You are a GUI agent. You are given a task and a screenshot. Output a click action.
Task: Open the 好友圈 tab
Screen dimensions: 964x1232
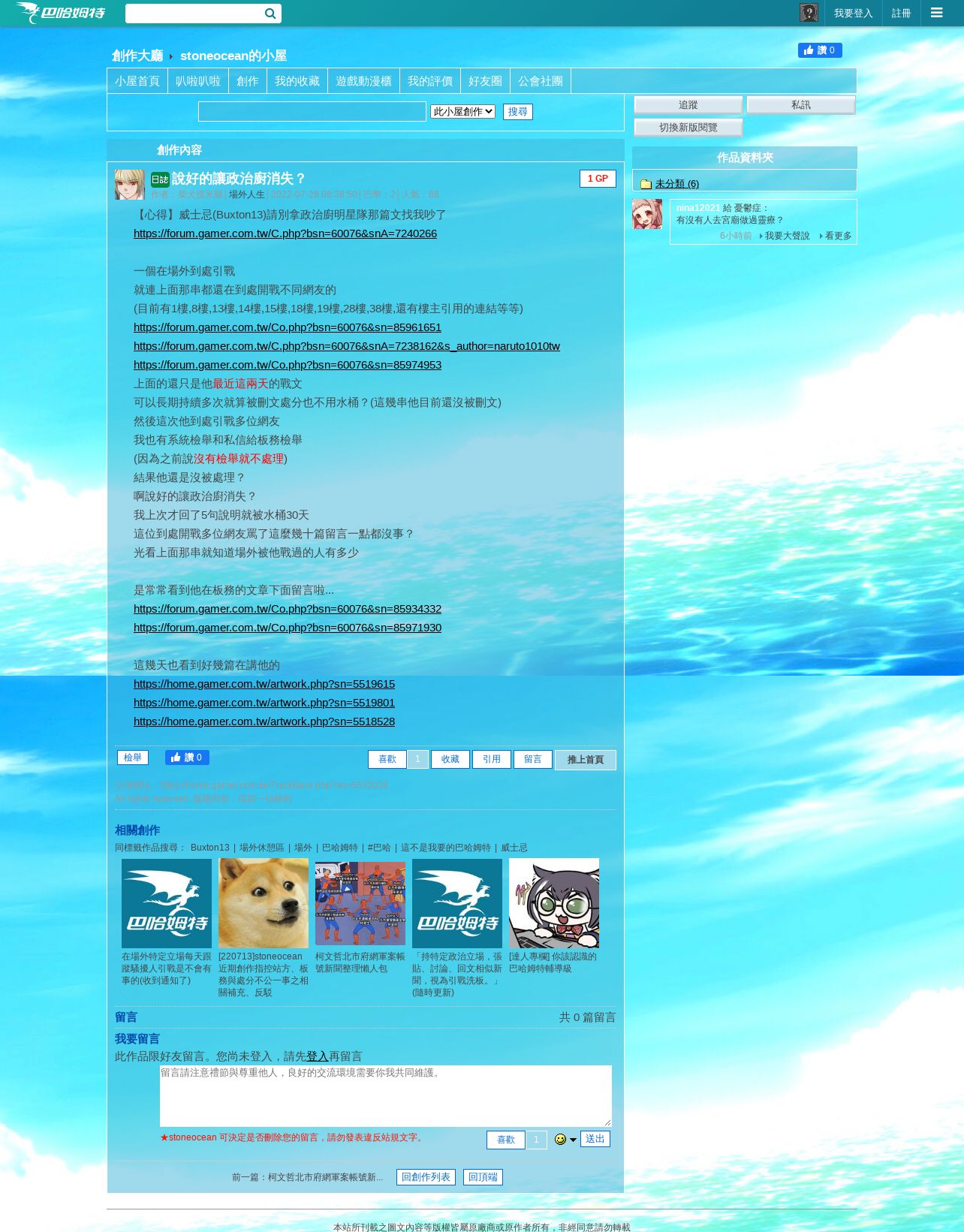485,81
